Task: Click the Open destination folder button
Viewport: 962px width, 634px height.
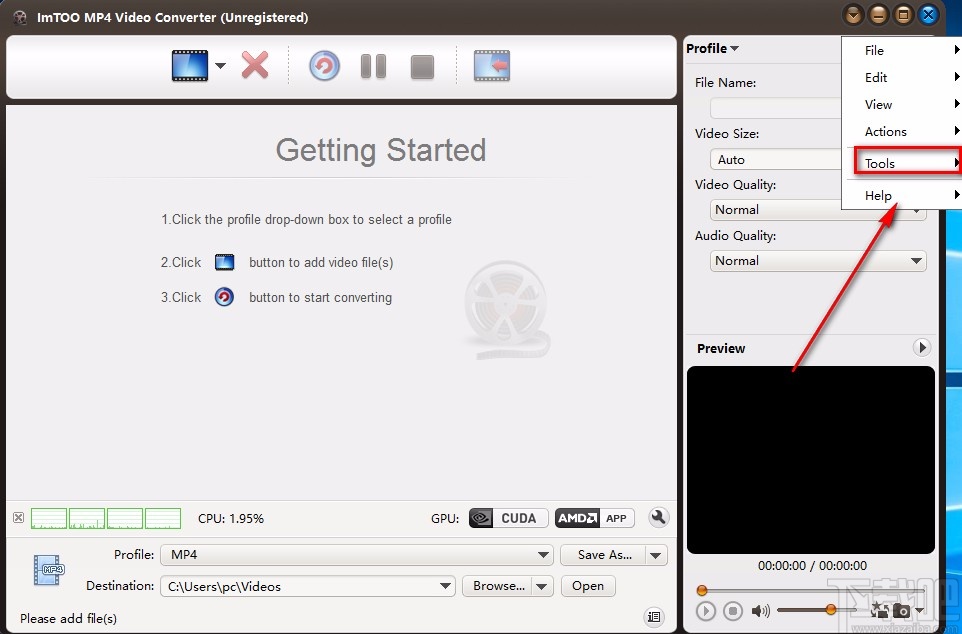Action: click(588, 586)
